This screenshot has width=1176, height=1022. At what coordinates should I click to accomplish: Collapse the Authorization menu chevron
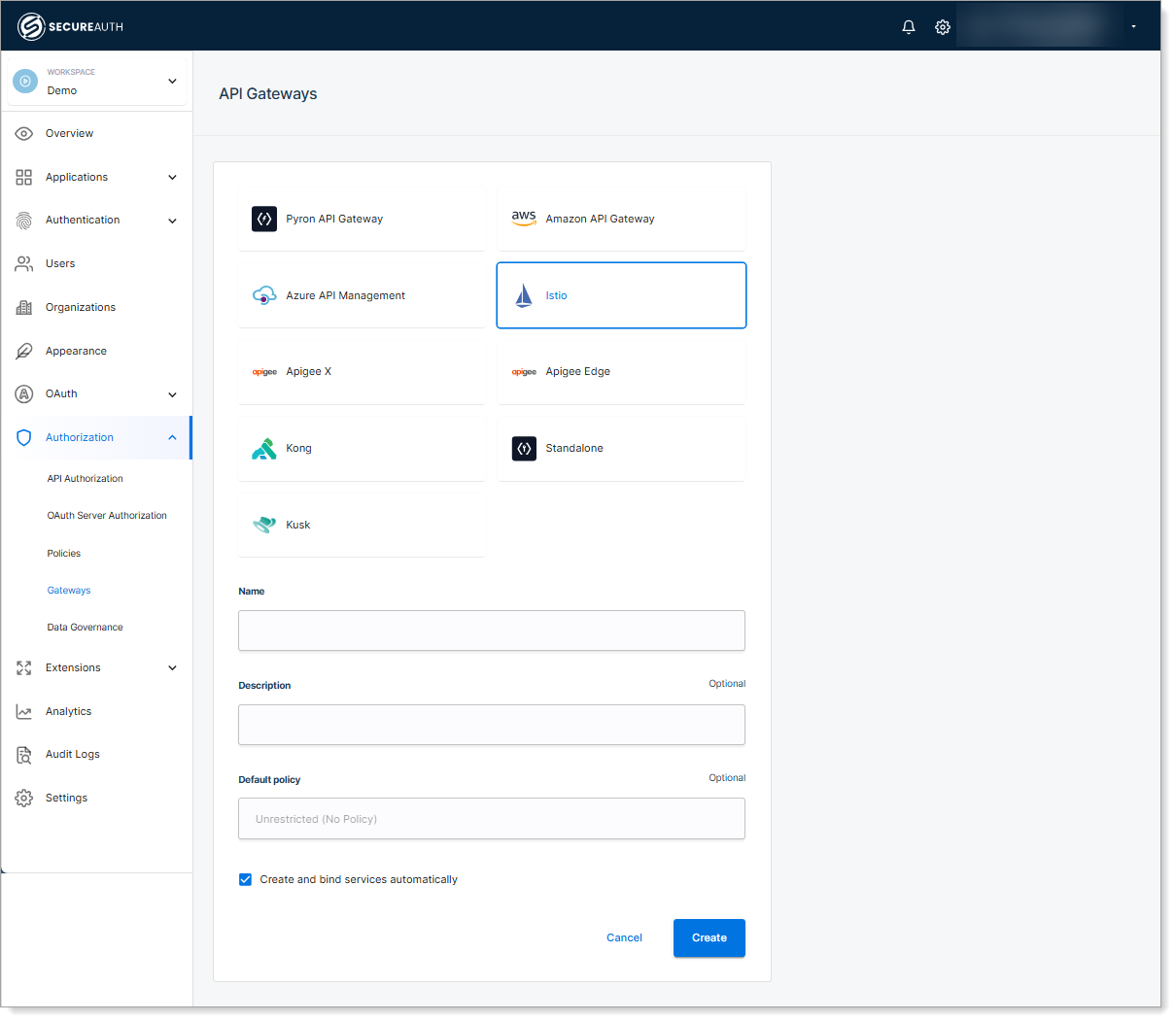172,438
